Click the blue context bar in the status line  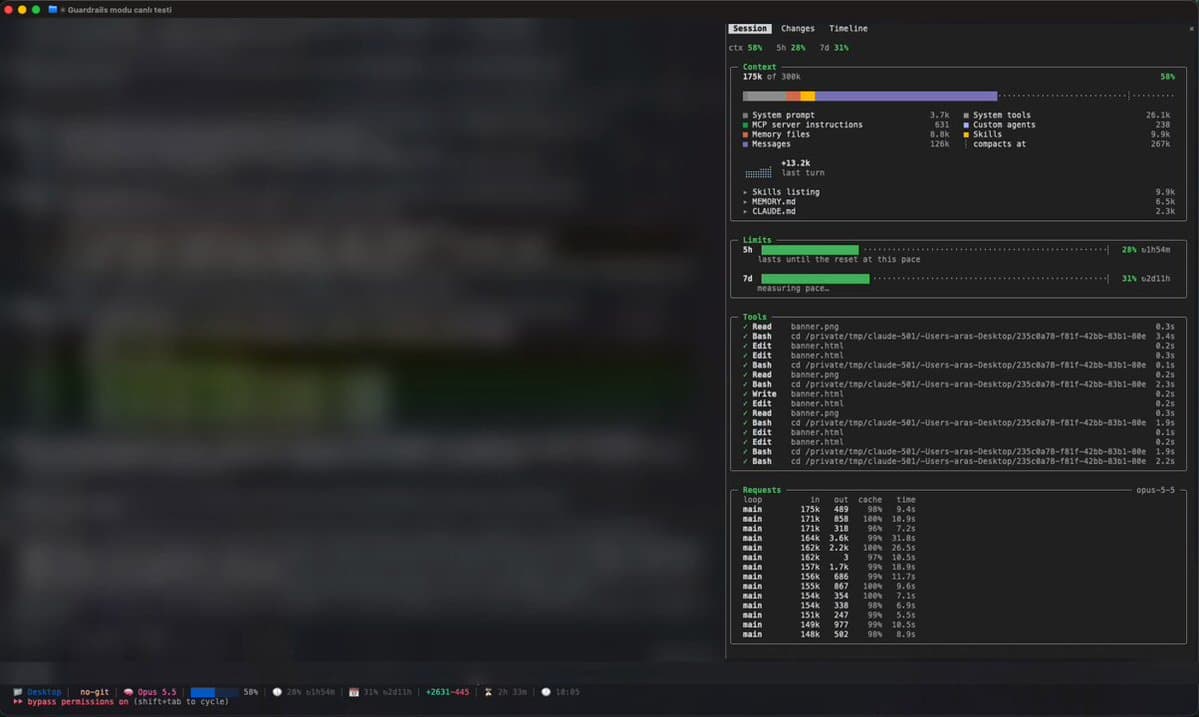pos(213,693)
